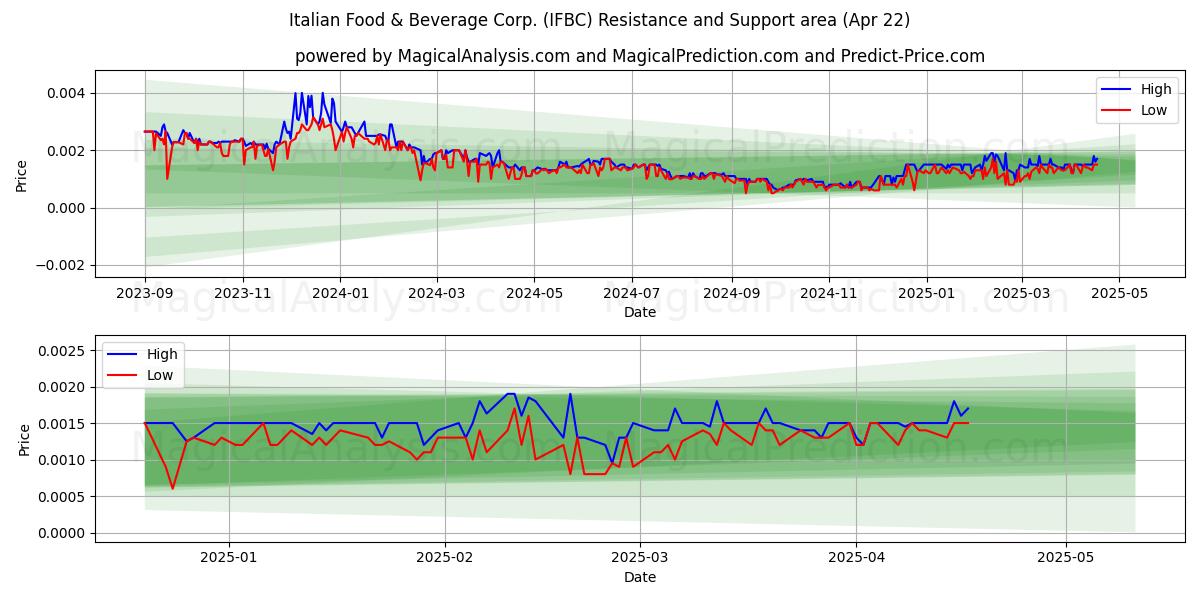Click the '2025-03' tick label on the bottom chart x-axis
Viewport: 1200px width, 600px height.
tap(639, 558)
